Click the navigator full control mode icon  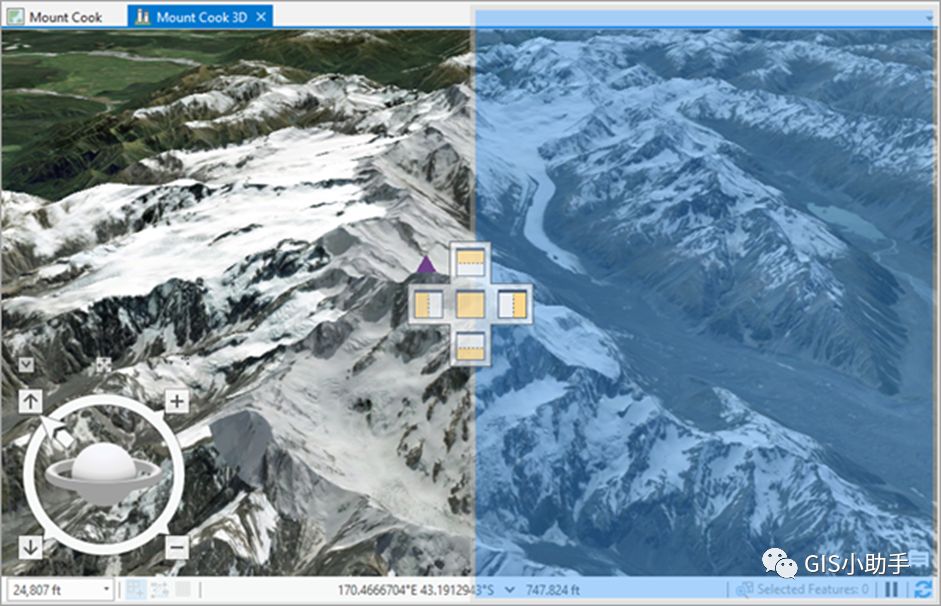click(x=103, y=365)
